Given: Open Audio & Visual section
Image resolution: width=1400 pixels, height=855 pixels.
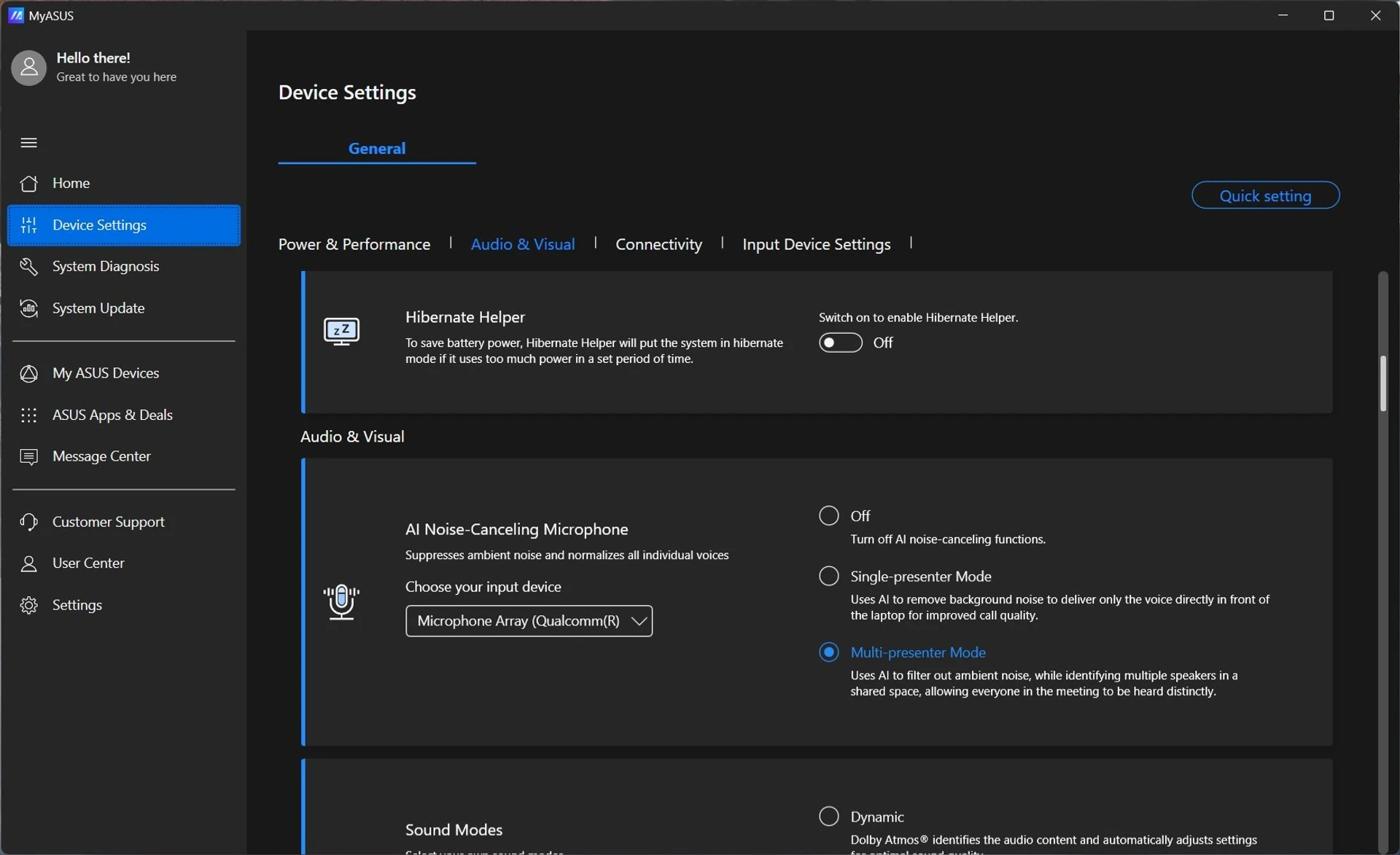Looking at the screenshot, I should [523, 244].
